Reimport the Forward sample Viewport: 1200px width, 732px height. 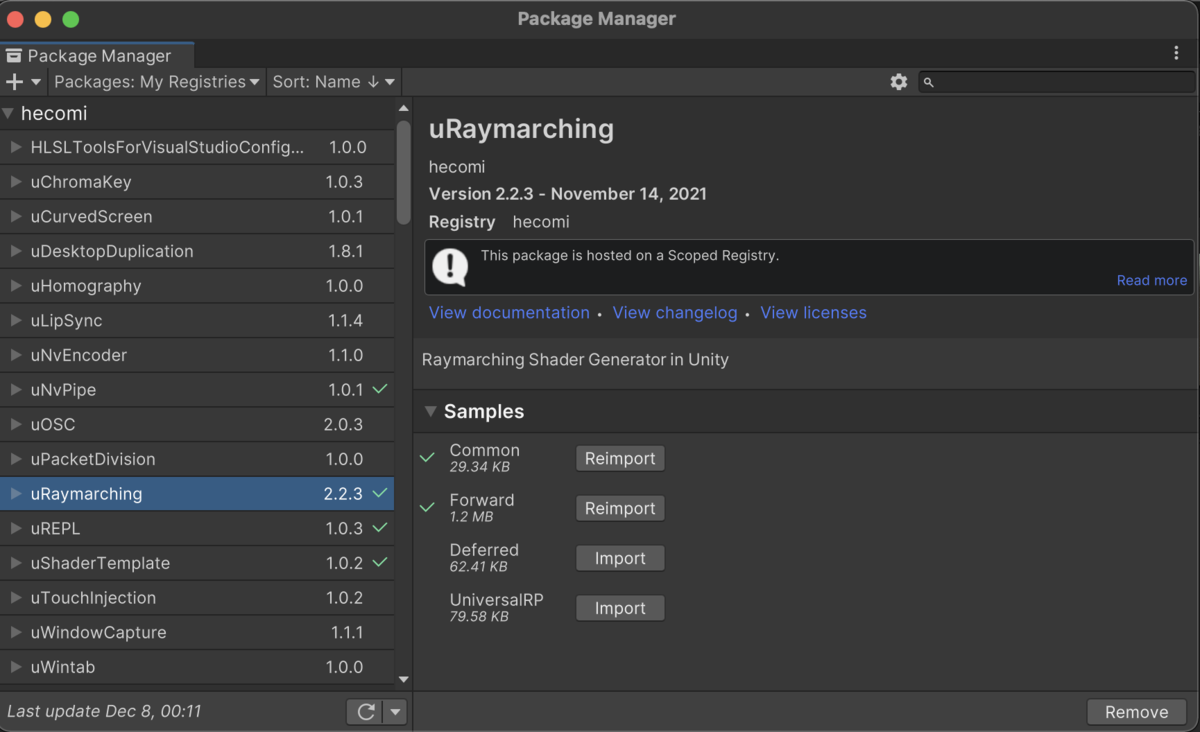[x=620, y=508]
